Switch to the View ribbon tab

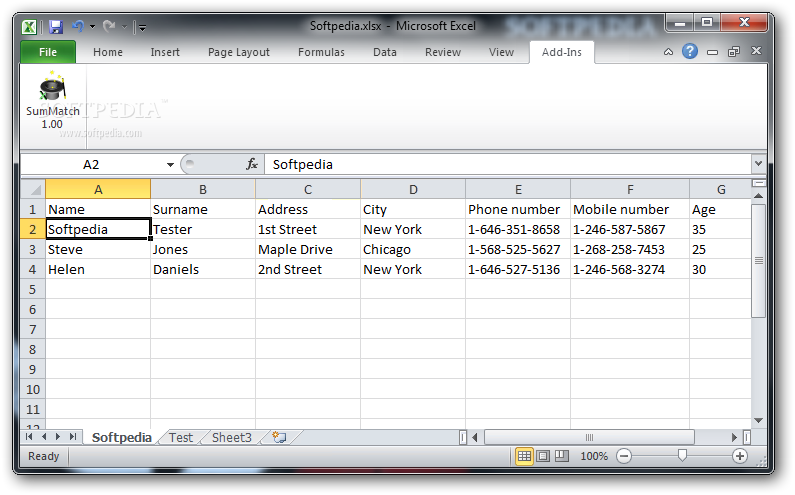[x=501, y=52]
